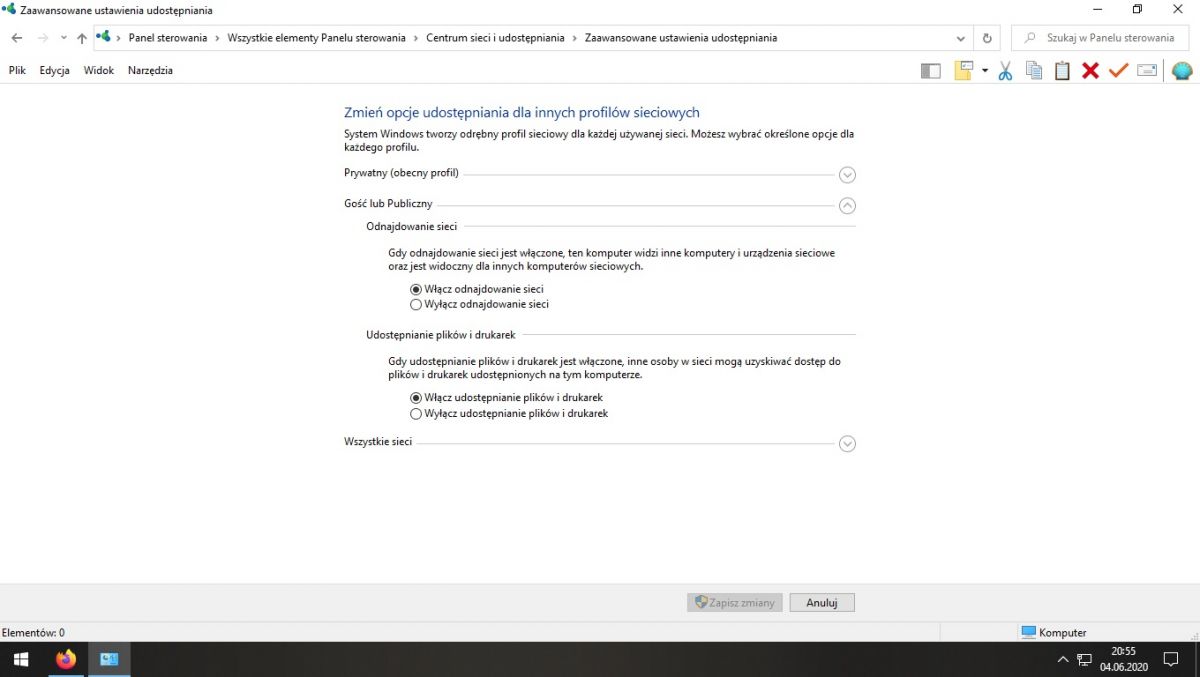Expand the Prywatny (obecny profil) section
Screen dimensions: 1200x677
847,174
